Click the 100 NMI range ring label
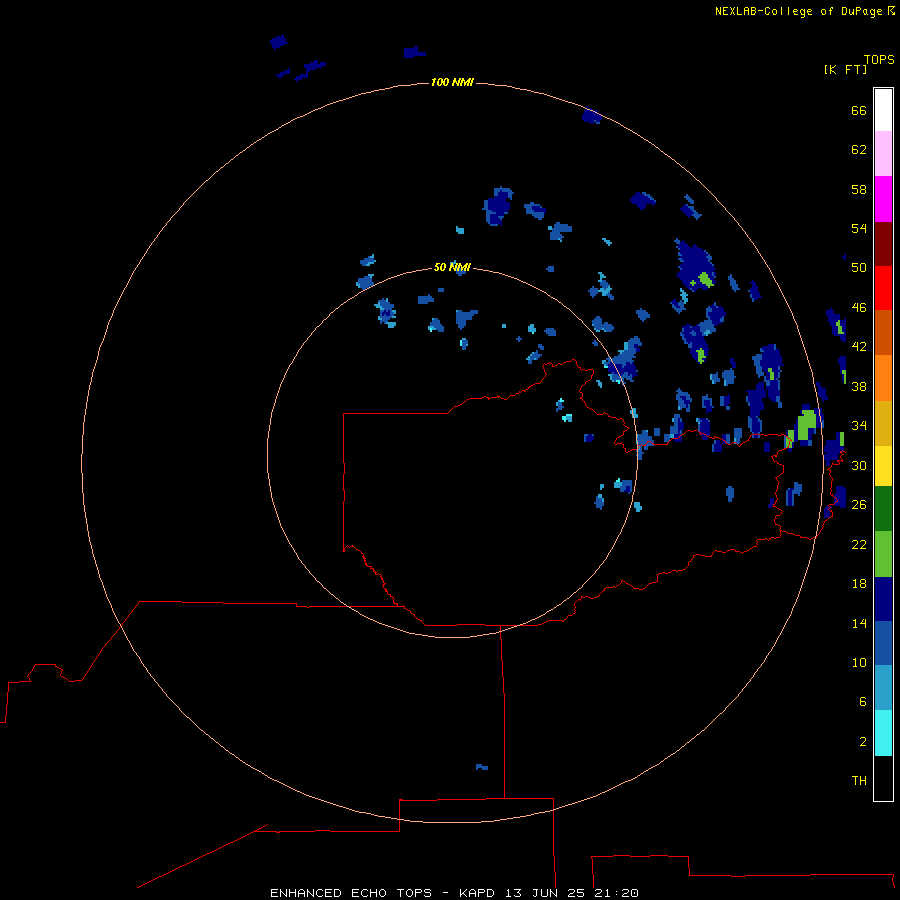The width and height of the screenshot is (900, 900). pyautogui.click(x=452, y=82)
